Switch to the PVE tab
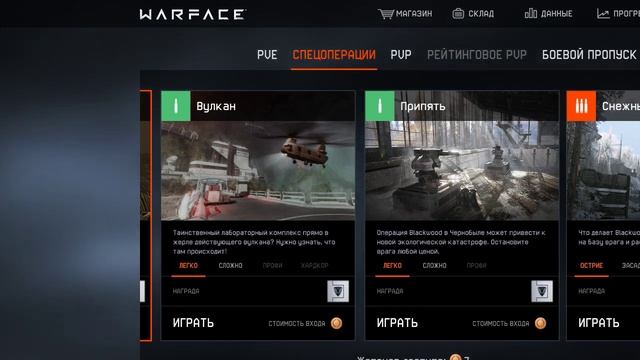 click(x=267, y=55)
